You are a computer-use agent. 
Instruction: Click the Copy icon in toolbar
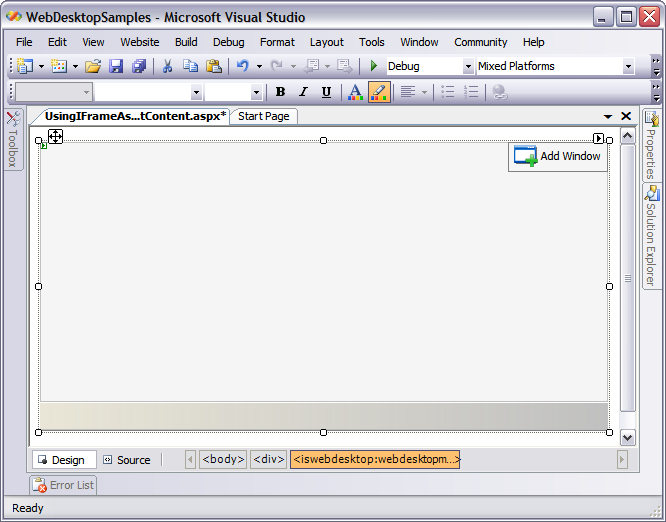tap(190, 66)
